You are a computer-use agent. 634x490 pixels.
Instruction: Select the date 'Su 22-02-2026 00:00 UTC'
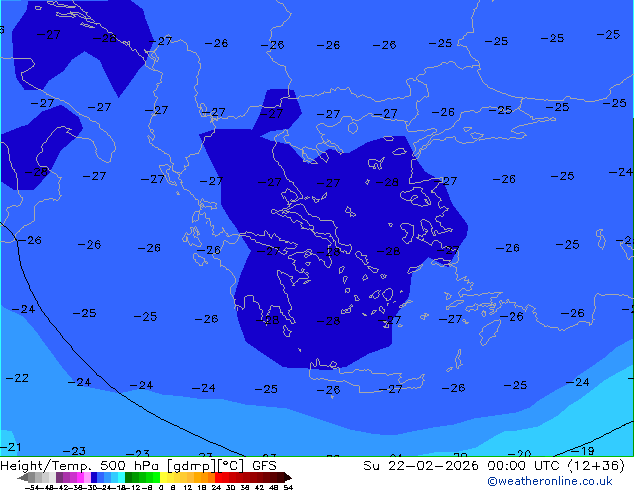tap(463, 466)
